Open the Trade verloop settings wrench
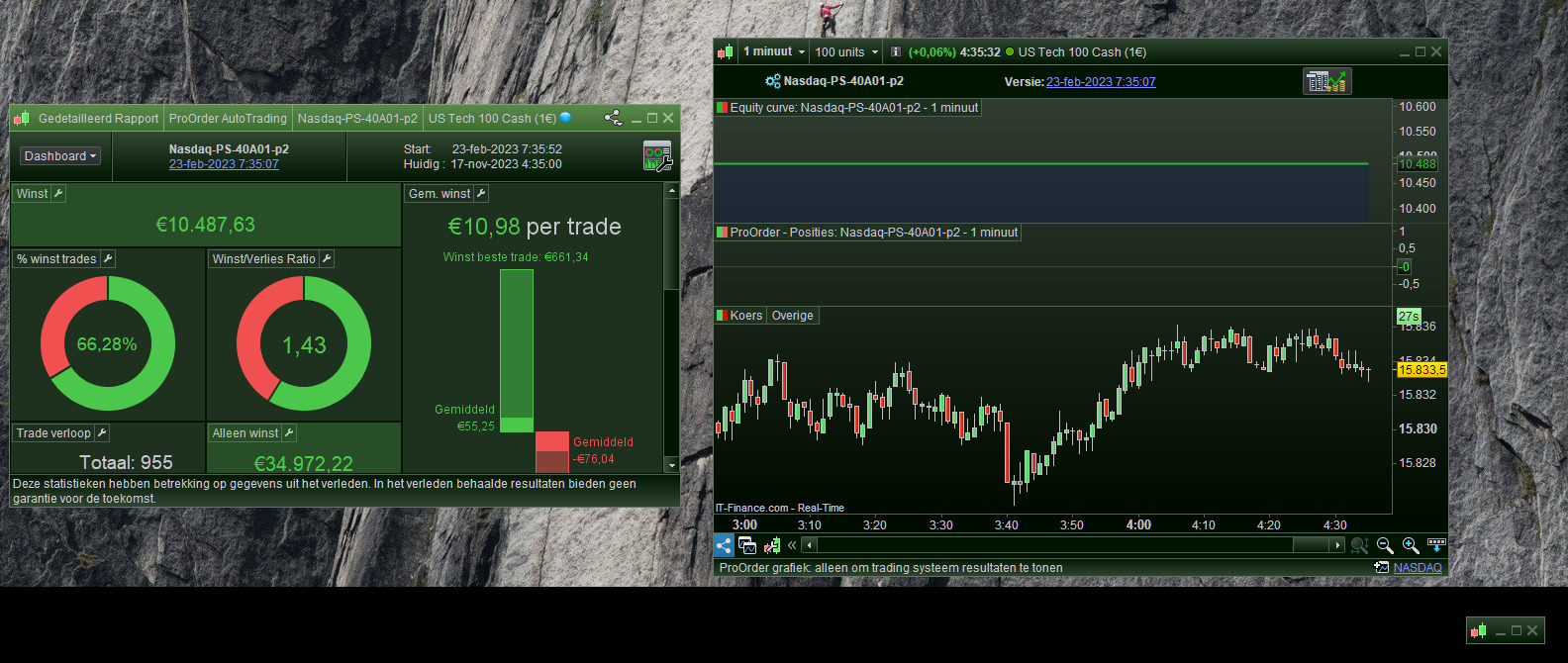The width and height of the screenshot is (1568, 663). [102, 433]
